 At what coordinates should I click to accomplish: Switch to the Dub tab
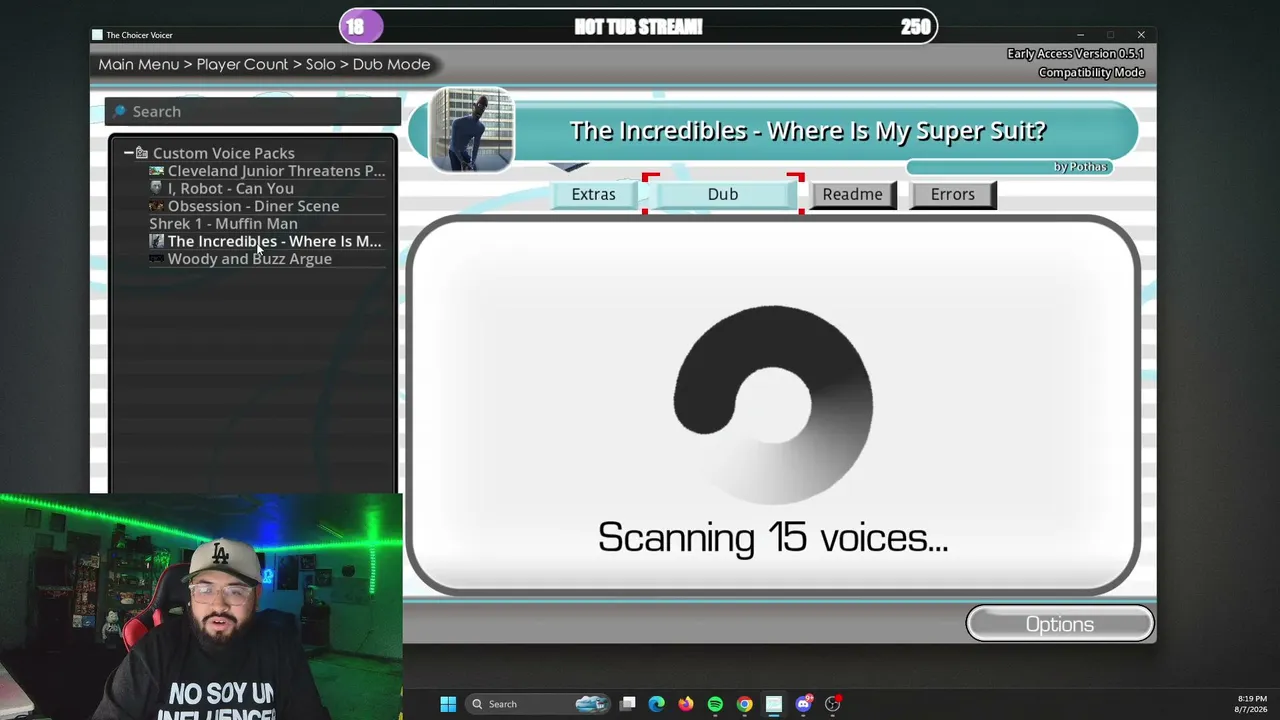coord(723,194)
